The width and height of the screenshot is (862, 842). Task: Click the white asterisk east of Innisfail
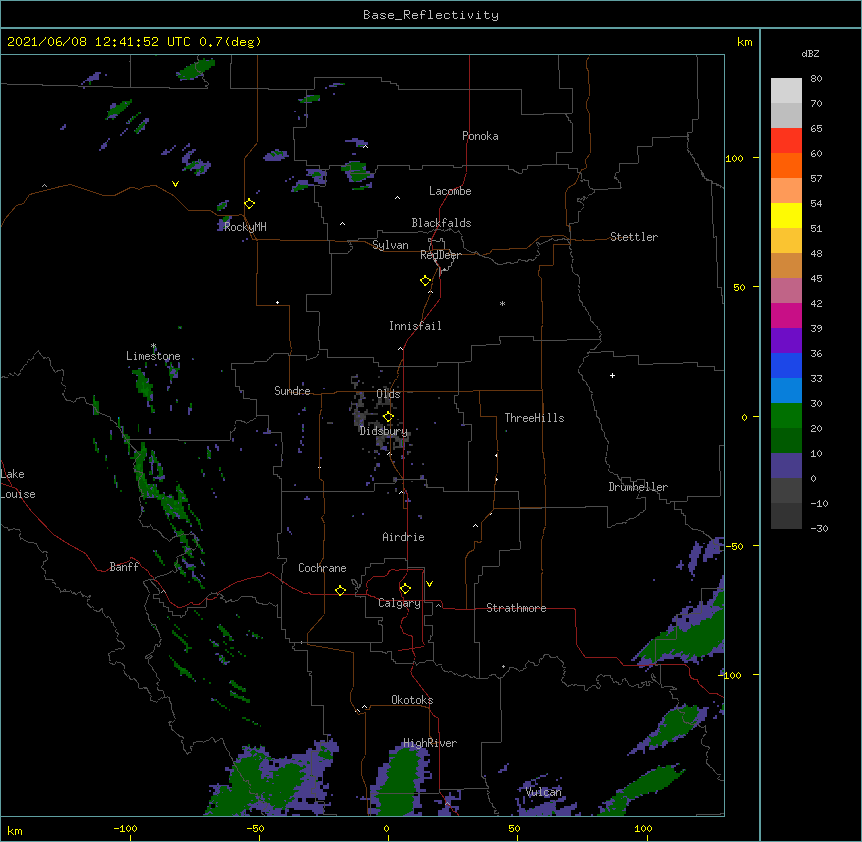pos(502,303)
